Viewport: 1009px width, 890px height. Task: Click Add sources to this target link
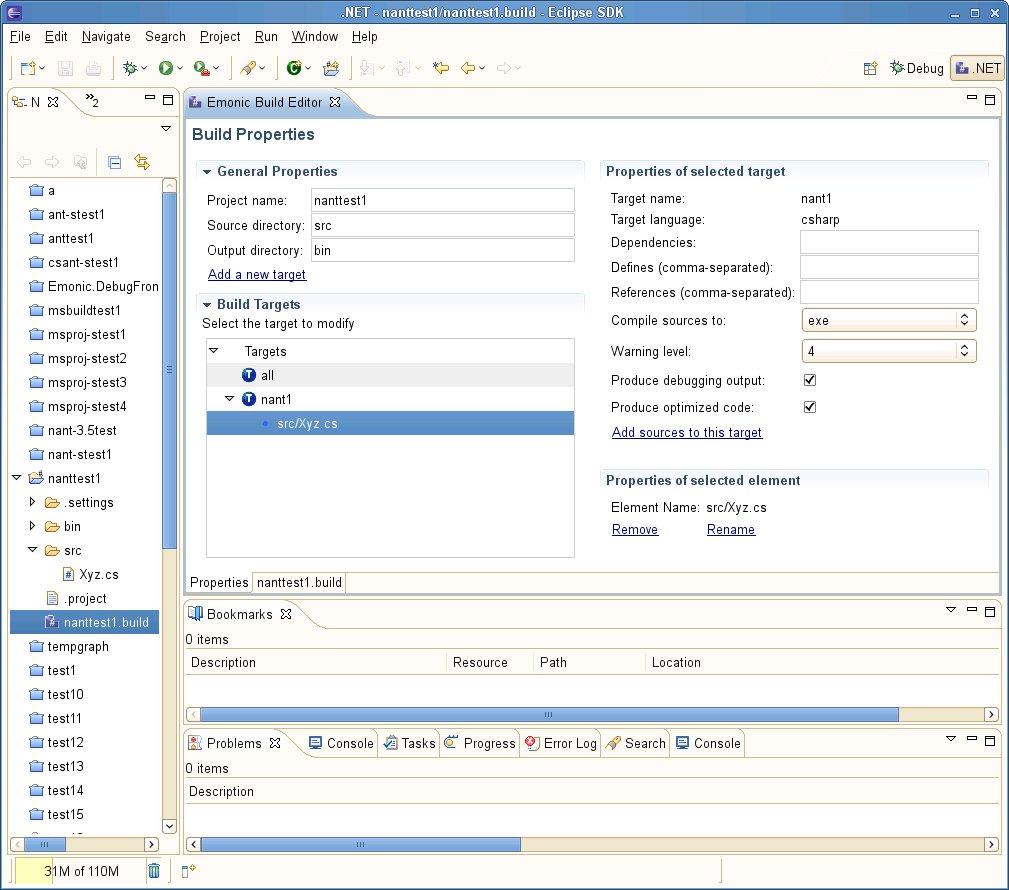click(687, 433)
